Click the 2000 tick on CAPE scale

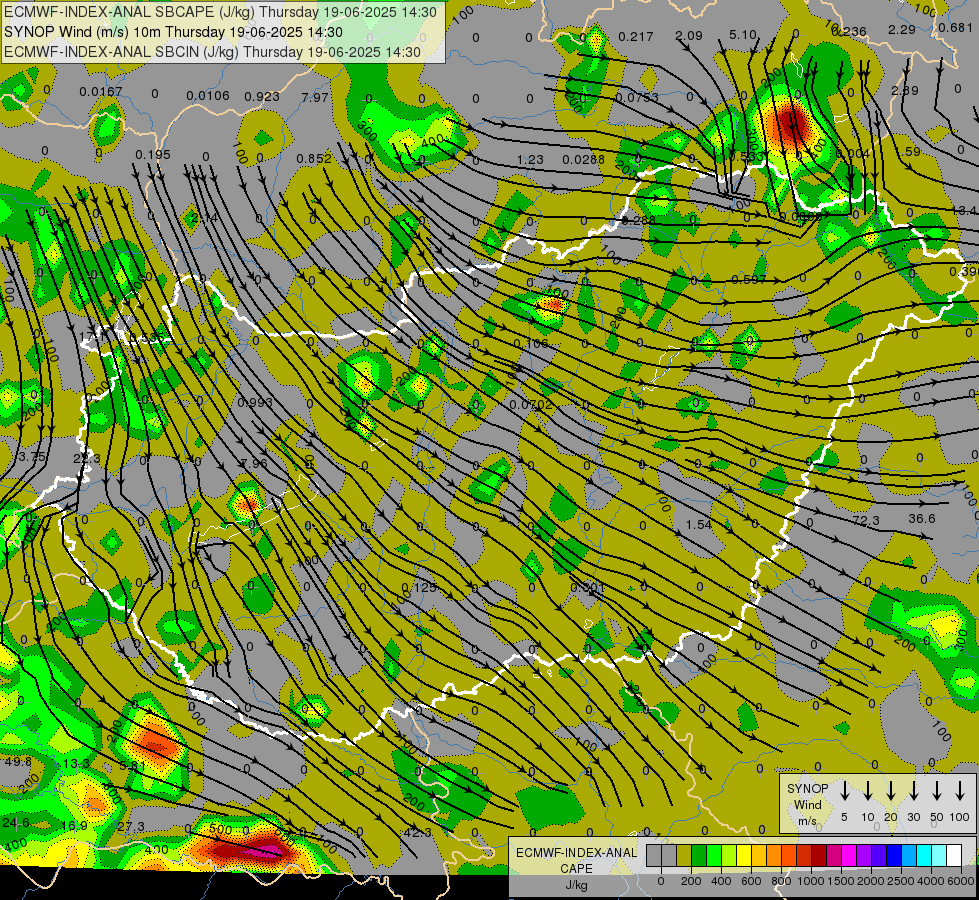click(870, 881)
